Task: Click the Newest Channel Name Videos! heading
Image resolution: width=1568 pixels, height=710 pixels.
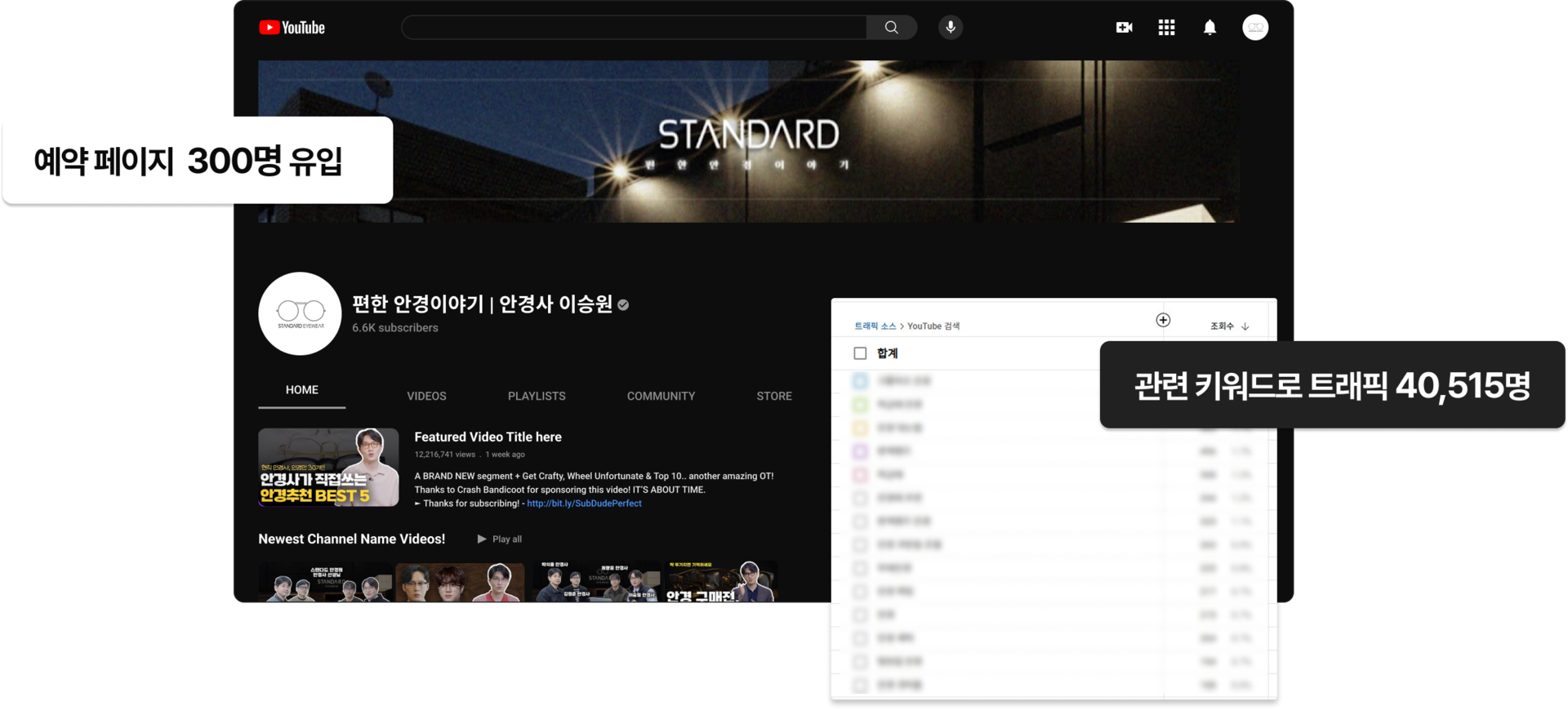Action: [352, 539]
